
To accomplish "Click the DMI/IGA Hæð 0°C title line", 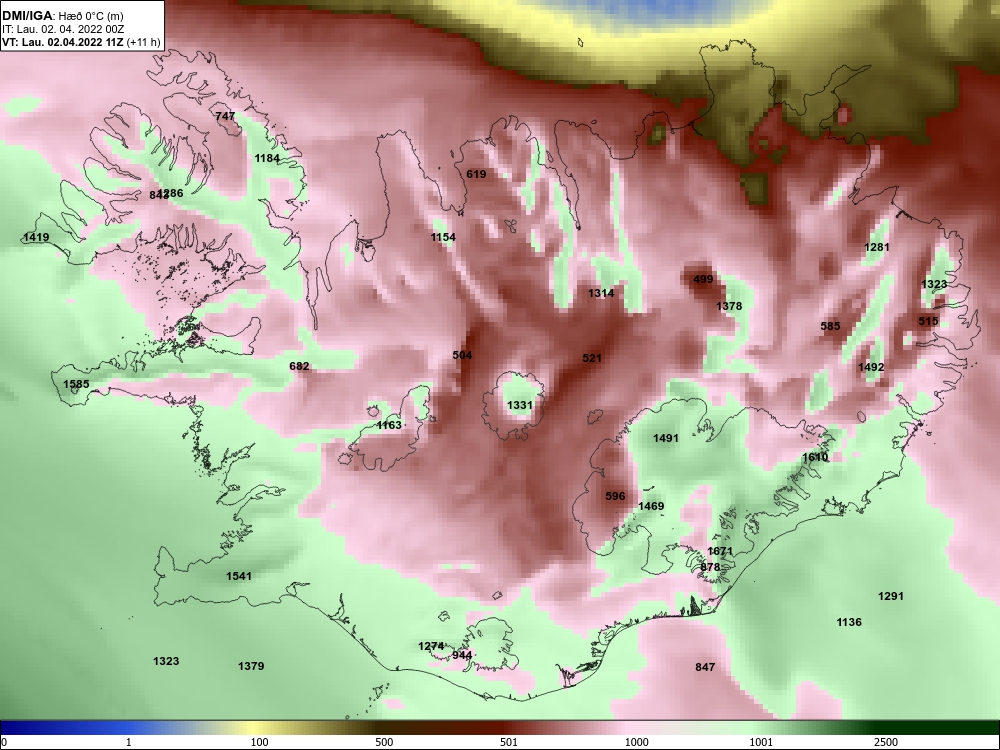I will (x=63, y=16).
